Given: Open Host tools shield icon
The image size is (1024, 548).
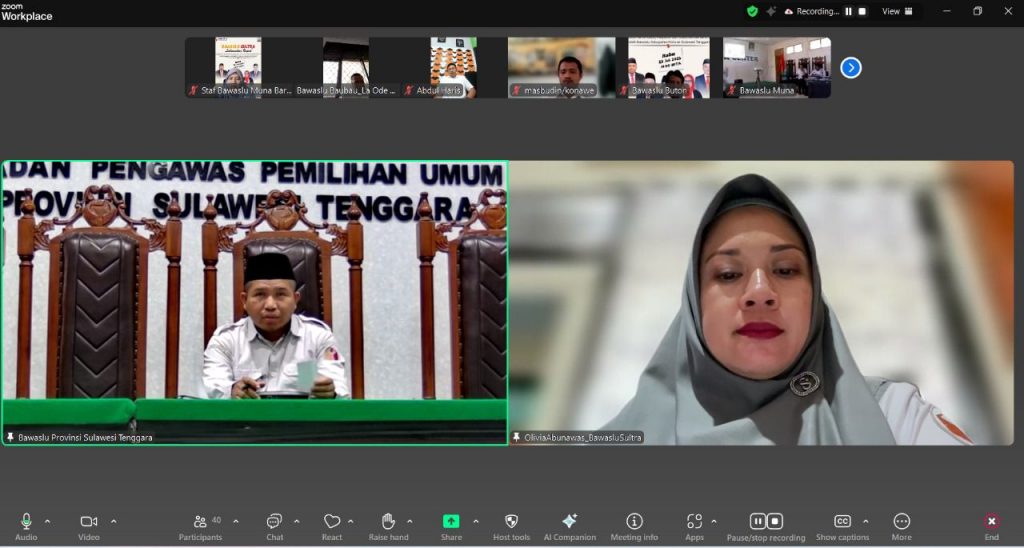Looking at the screenshot, I should tap(511, 522).
